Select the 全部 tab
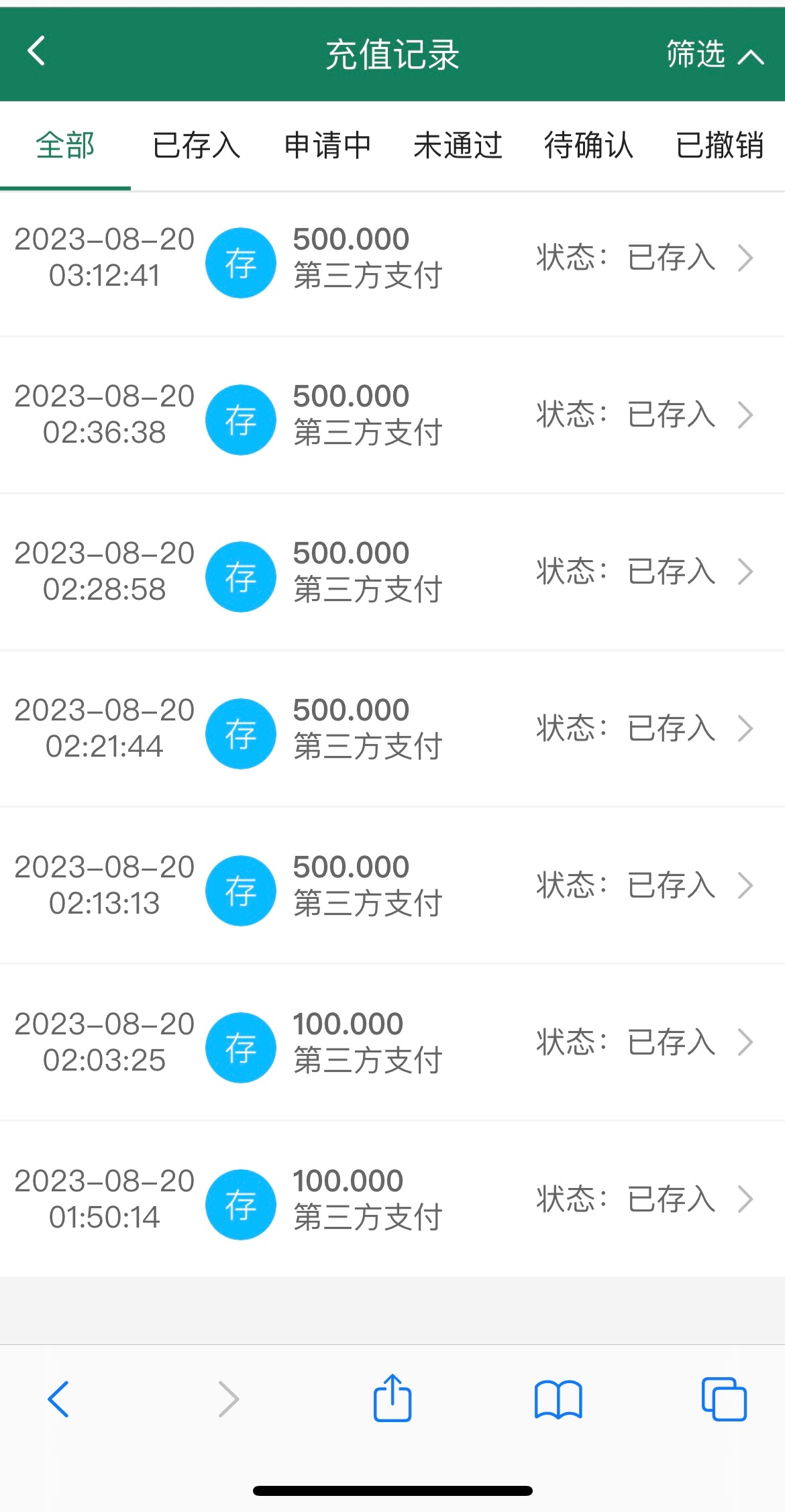The width and height of the screenshot is (785, 1512). 65,146
